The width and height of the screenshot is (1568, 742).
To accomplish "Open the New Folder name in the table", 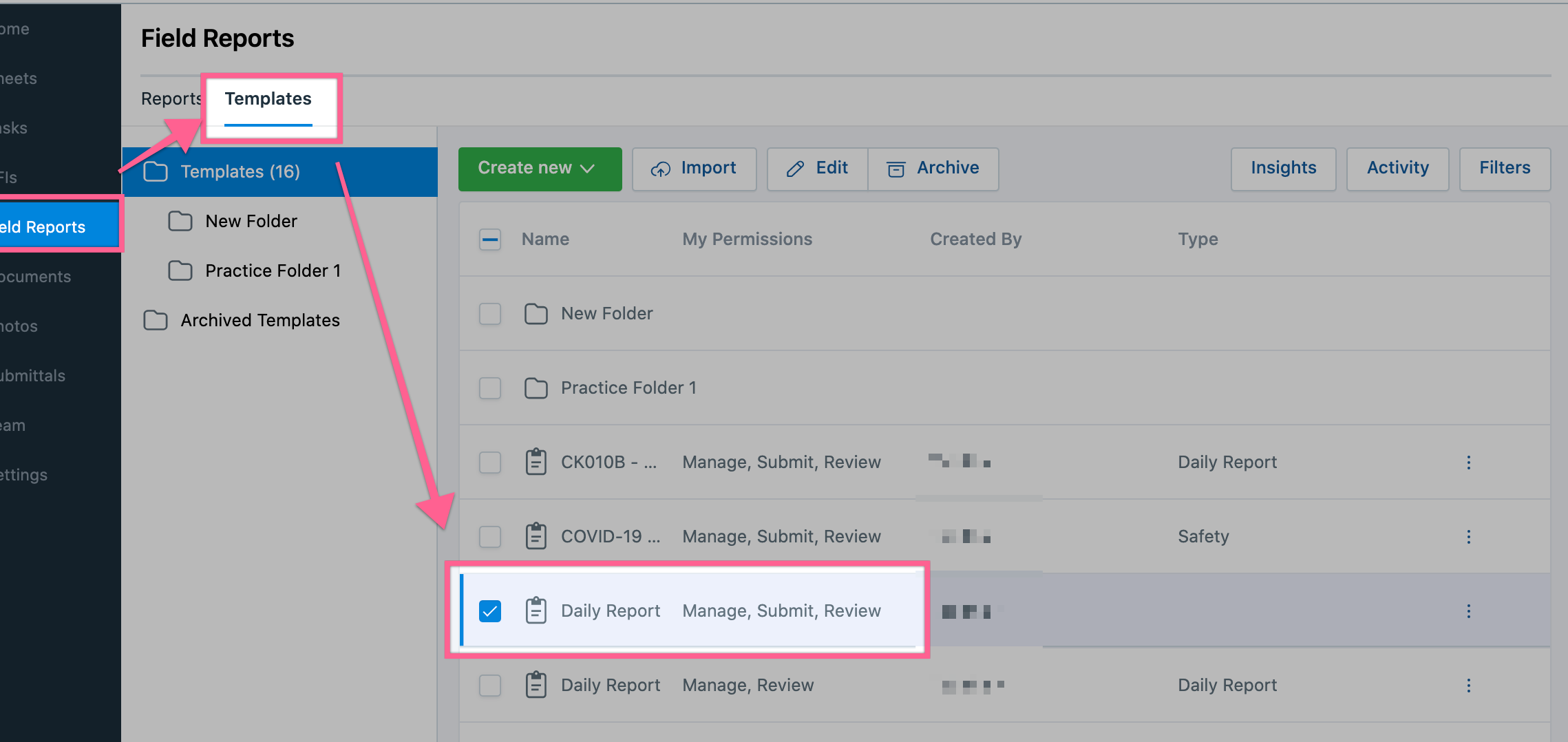I will pyautogui.click(x=606, y=313).
